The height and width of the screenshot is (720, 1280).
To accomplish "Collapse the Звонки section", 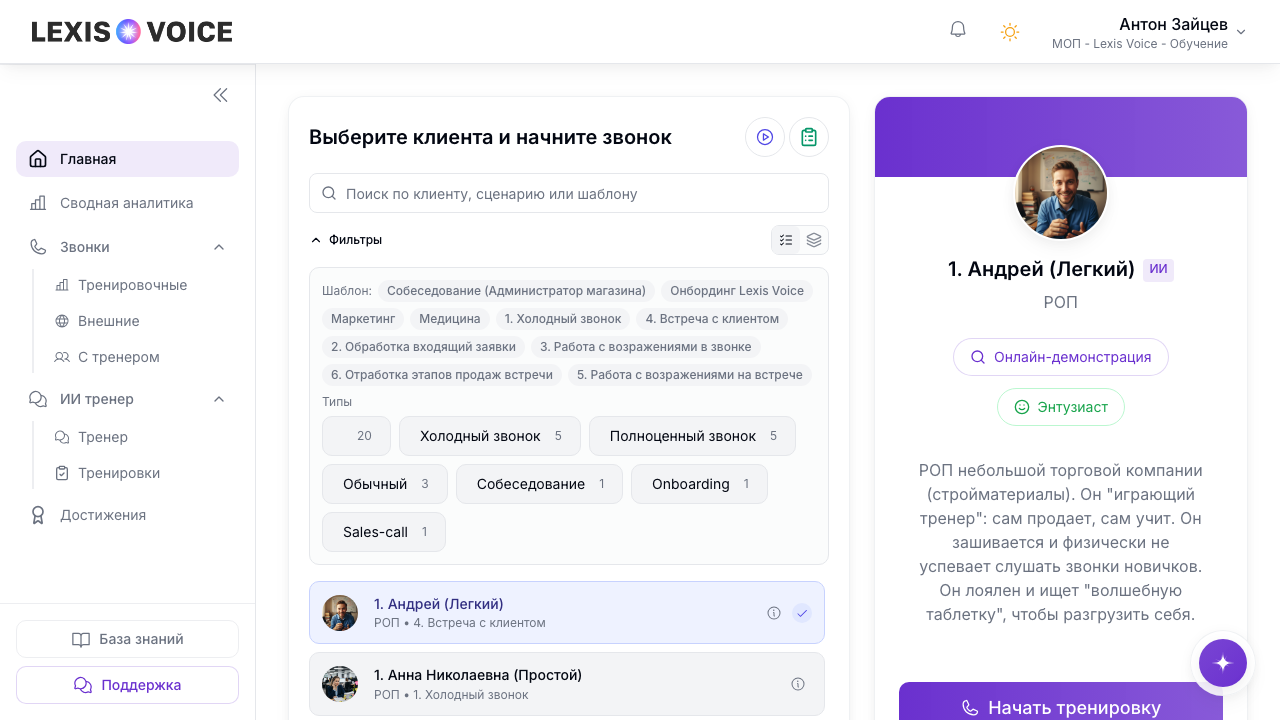I will click(219, 247).
